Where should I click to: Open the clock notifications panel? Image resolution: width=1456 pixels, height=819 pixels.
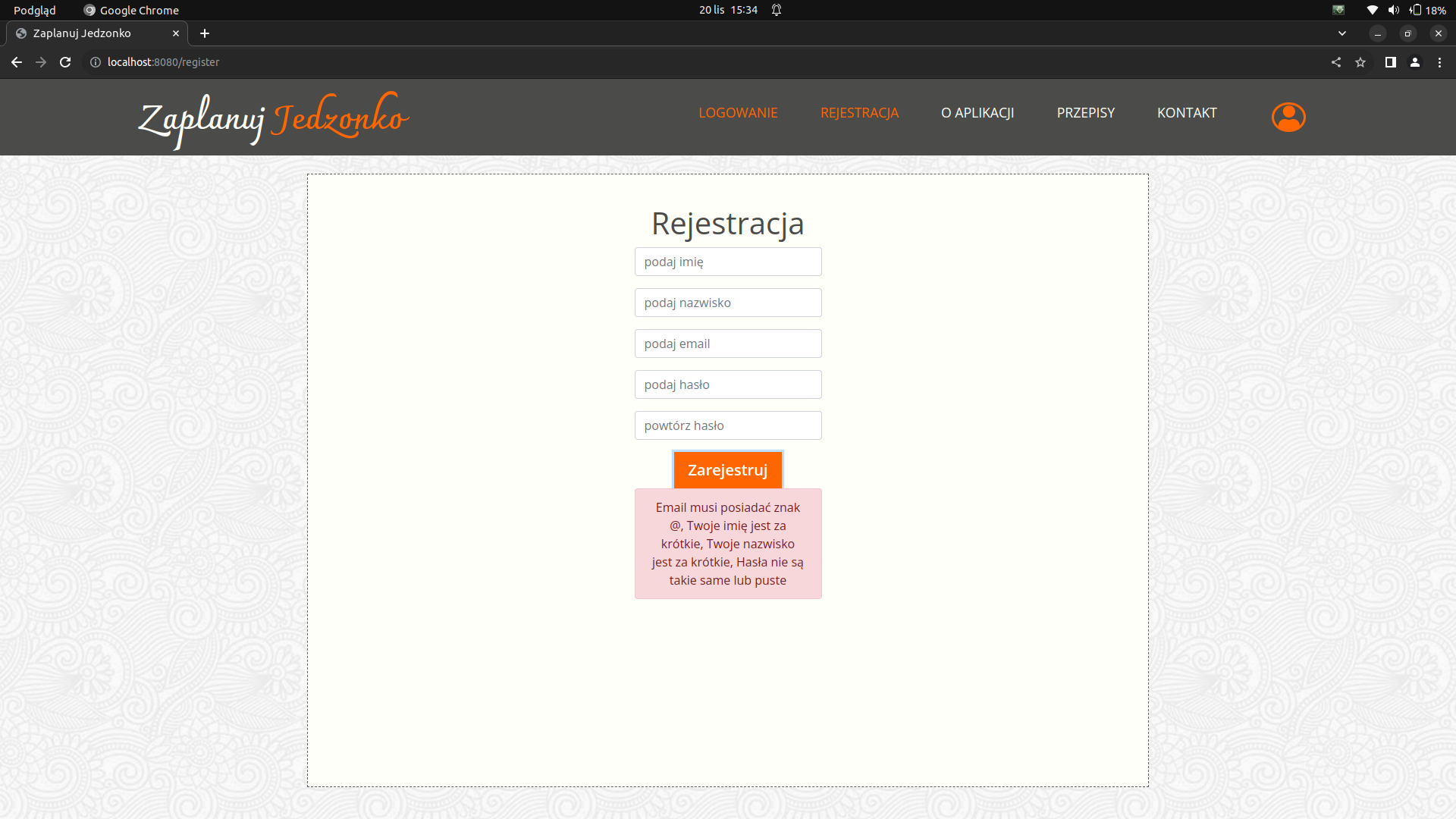[x=729, y=10]
